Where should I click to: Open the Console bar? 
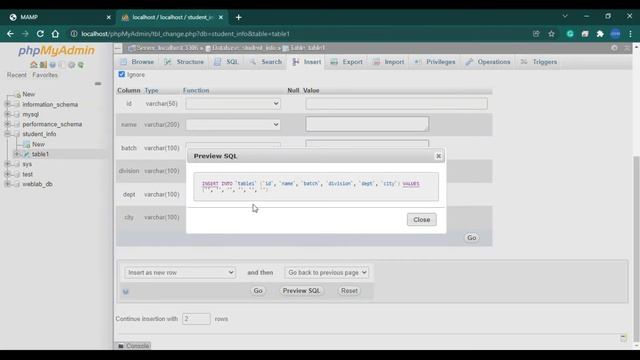(x=133, y=346)
